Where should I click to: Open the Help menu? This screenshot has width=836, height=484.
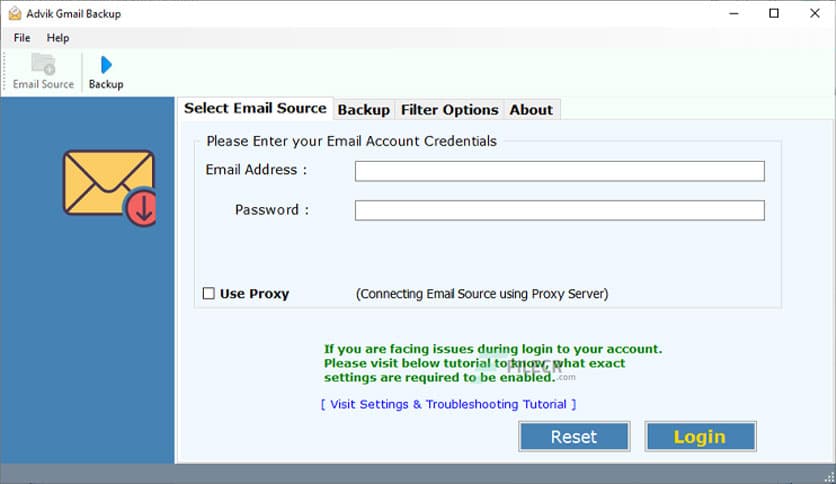[58, 38]
